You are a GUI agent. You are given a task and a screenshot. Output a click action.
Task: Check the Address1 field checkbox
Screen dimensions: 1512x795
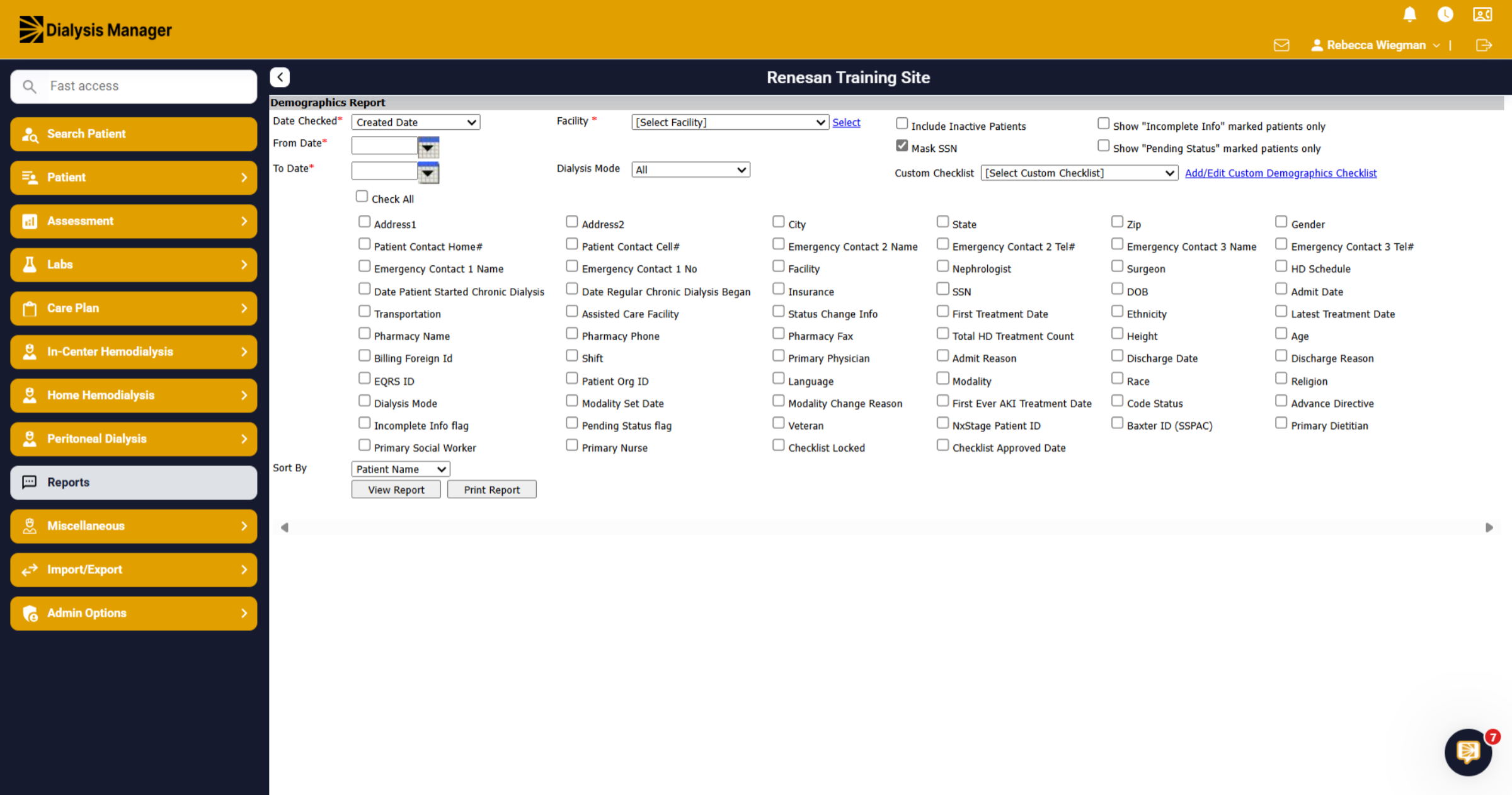tap(364, 222)
